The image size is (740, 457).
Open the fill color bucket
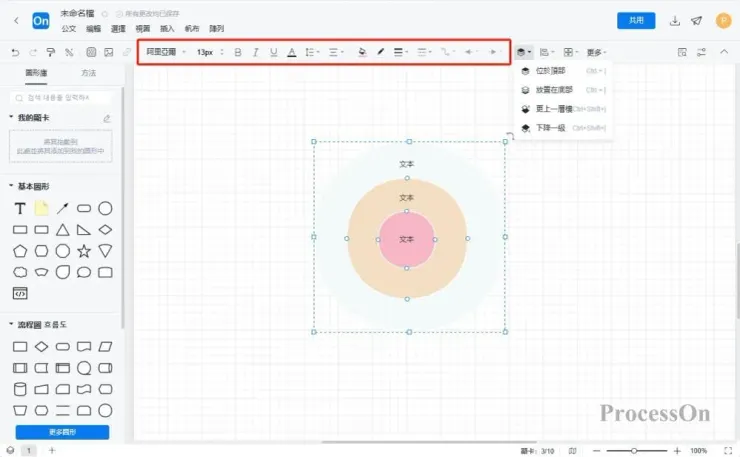[362, 52]
